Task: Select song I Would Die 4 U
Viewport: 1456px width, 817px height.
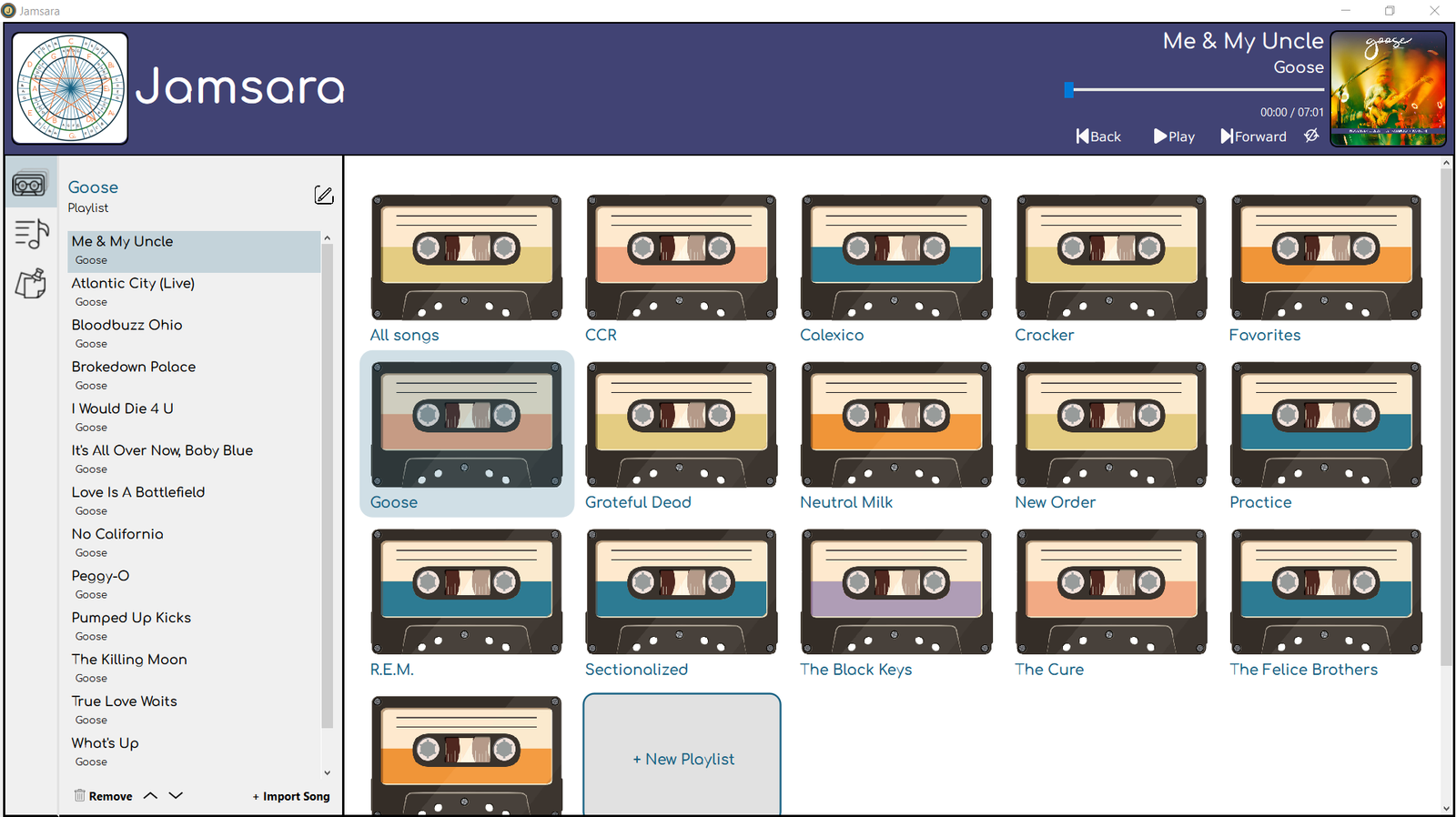Action: coord(194,419)
